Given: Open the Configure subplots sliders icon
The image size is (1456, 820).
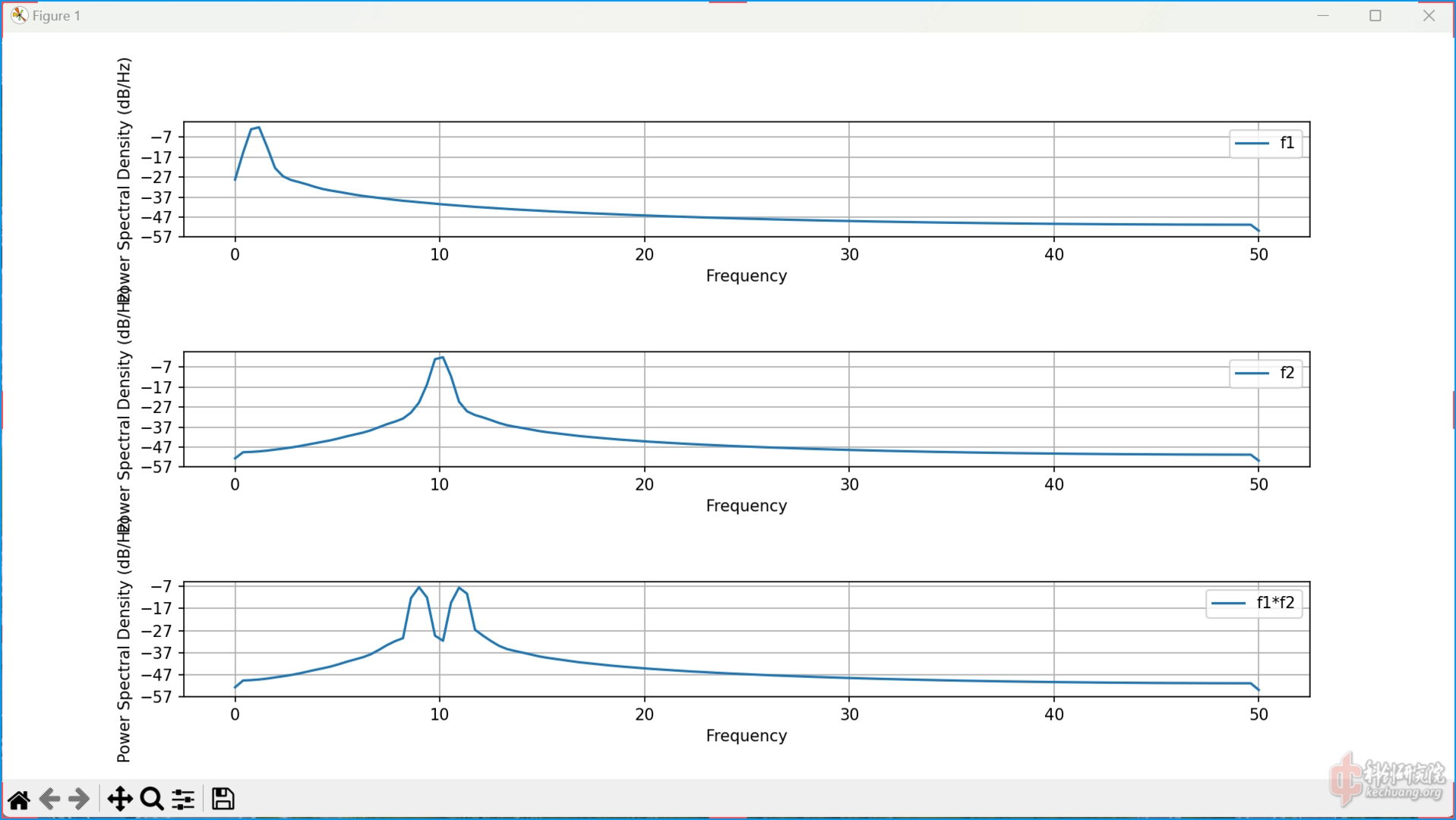Looking at the screenshot, I should [x=183, y=799].
